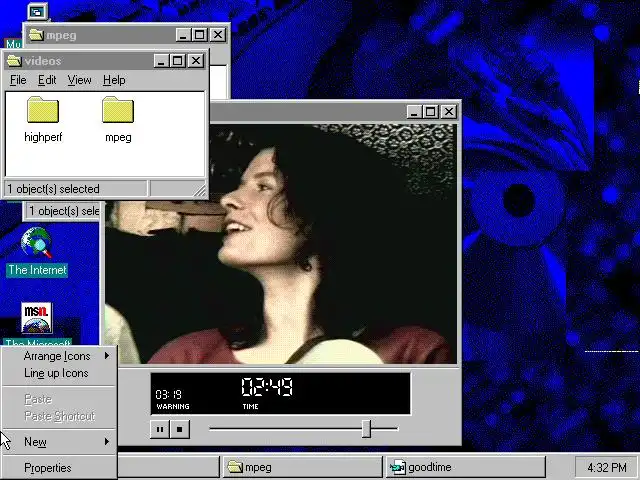
Task: Expand the New submenu
Action: 60,442
